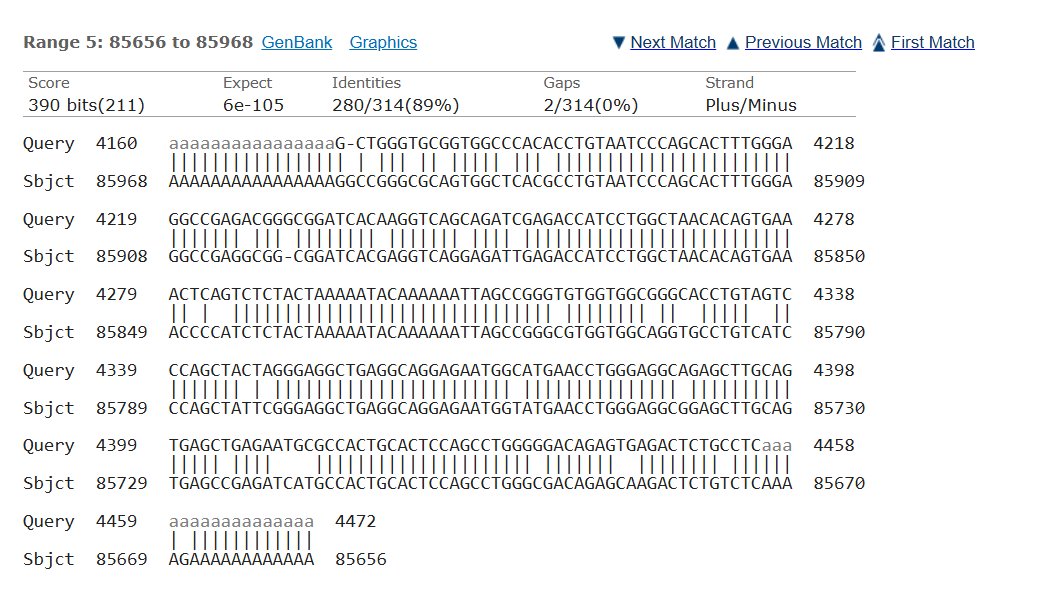Image resolution: width=1038 pixels, height=605 pixels.
Task: Click the down-arrow icon beside Next Match
Action: (619, 43)
